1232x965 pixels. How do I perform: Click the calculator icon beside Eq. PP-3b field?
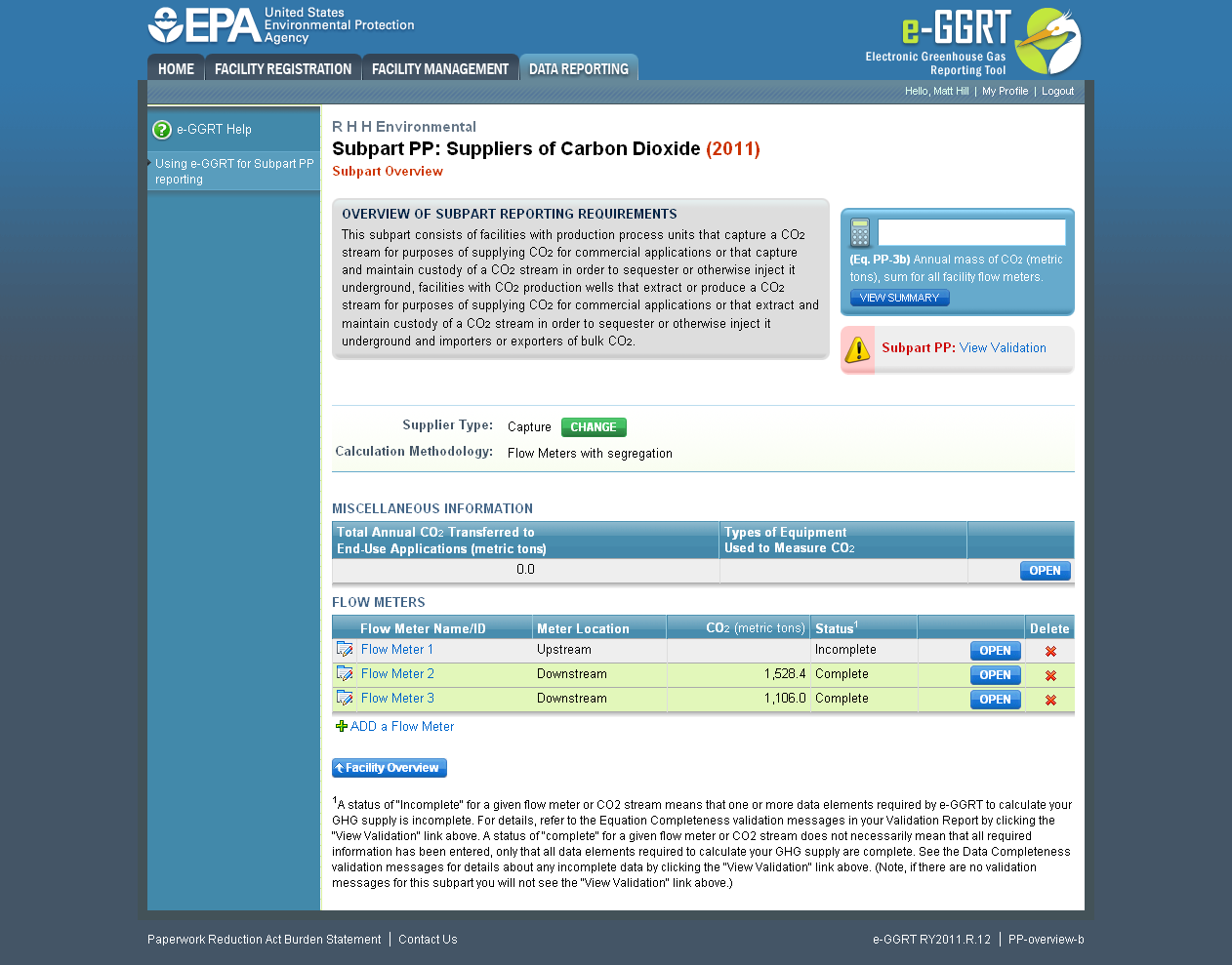(860, 233)
